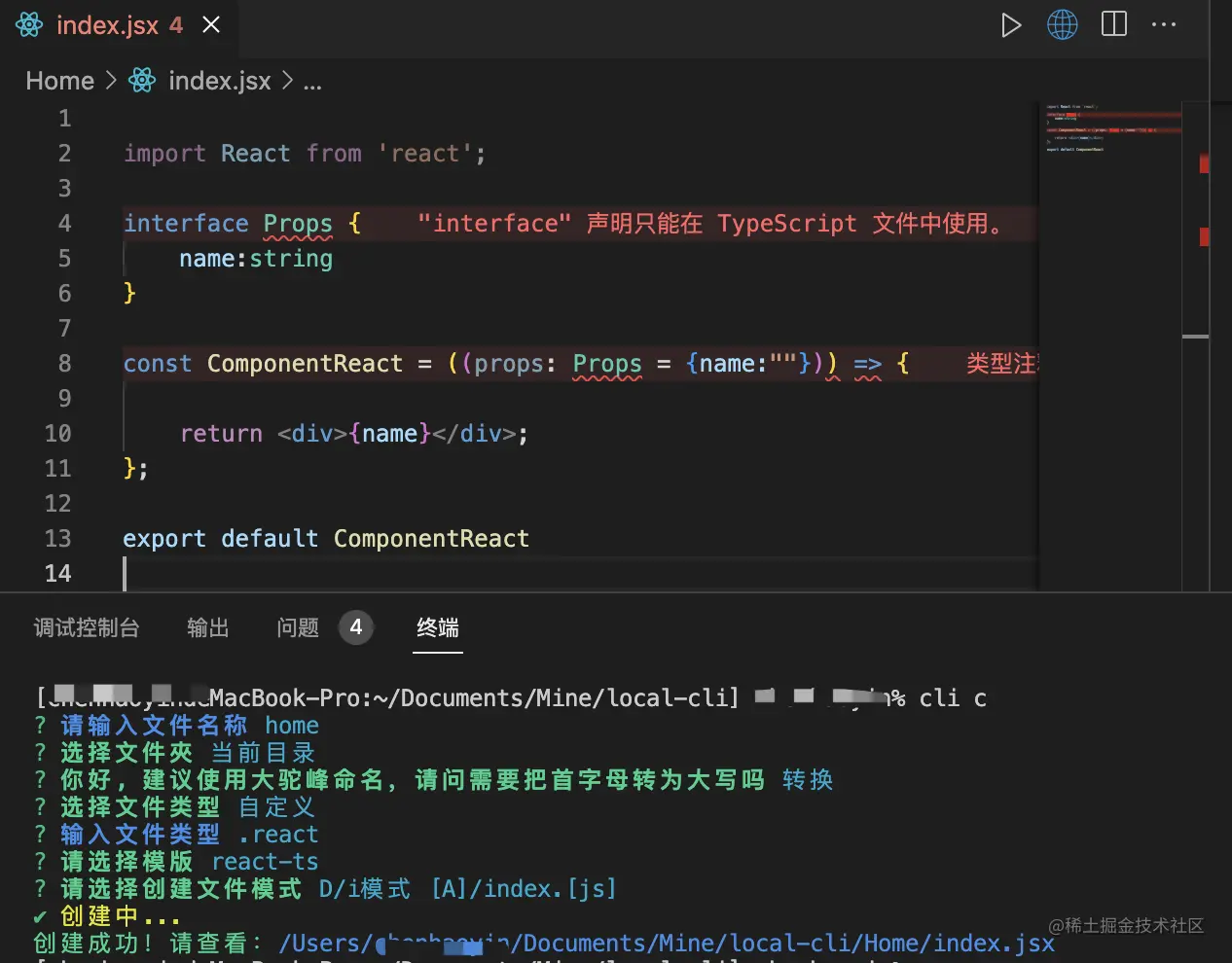
Task: Click the React logo on the index.jsx tab
Action: [x=28, y=24]
